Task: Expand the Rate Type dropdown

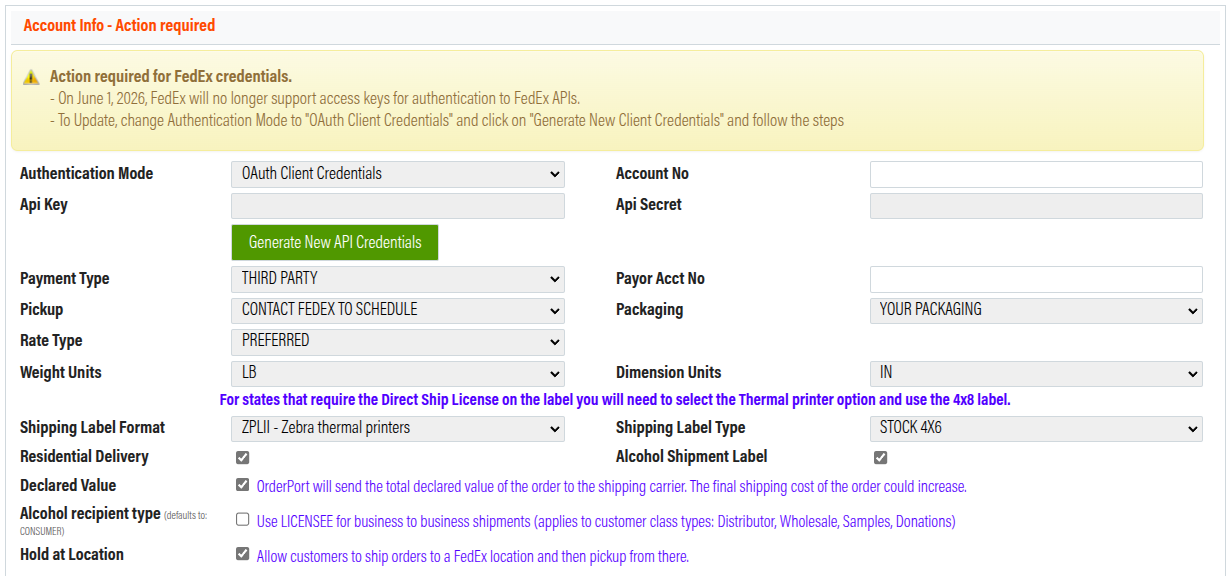Action: (398, 341)
